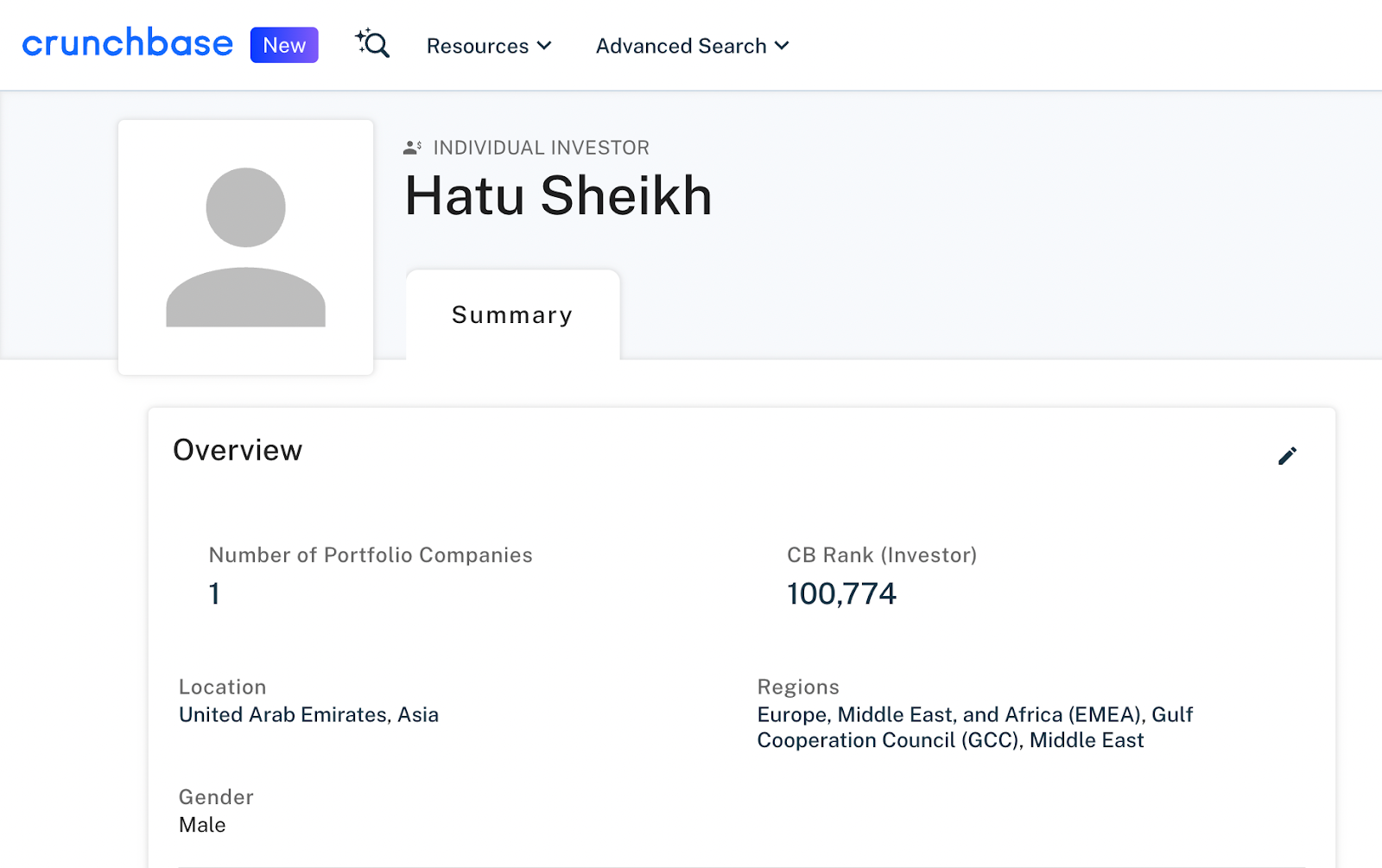Click the Middle East region link
The image size is (1382, 868).
1086,740
